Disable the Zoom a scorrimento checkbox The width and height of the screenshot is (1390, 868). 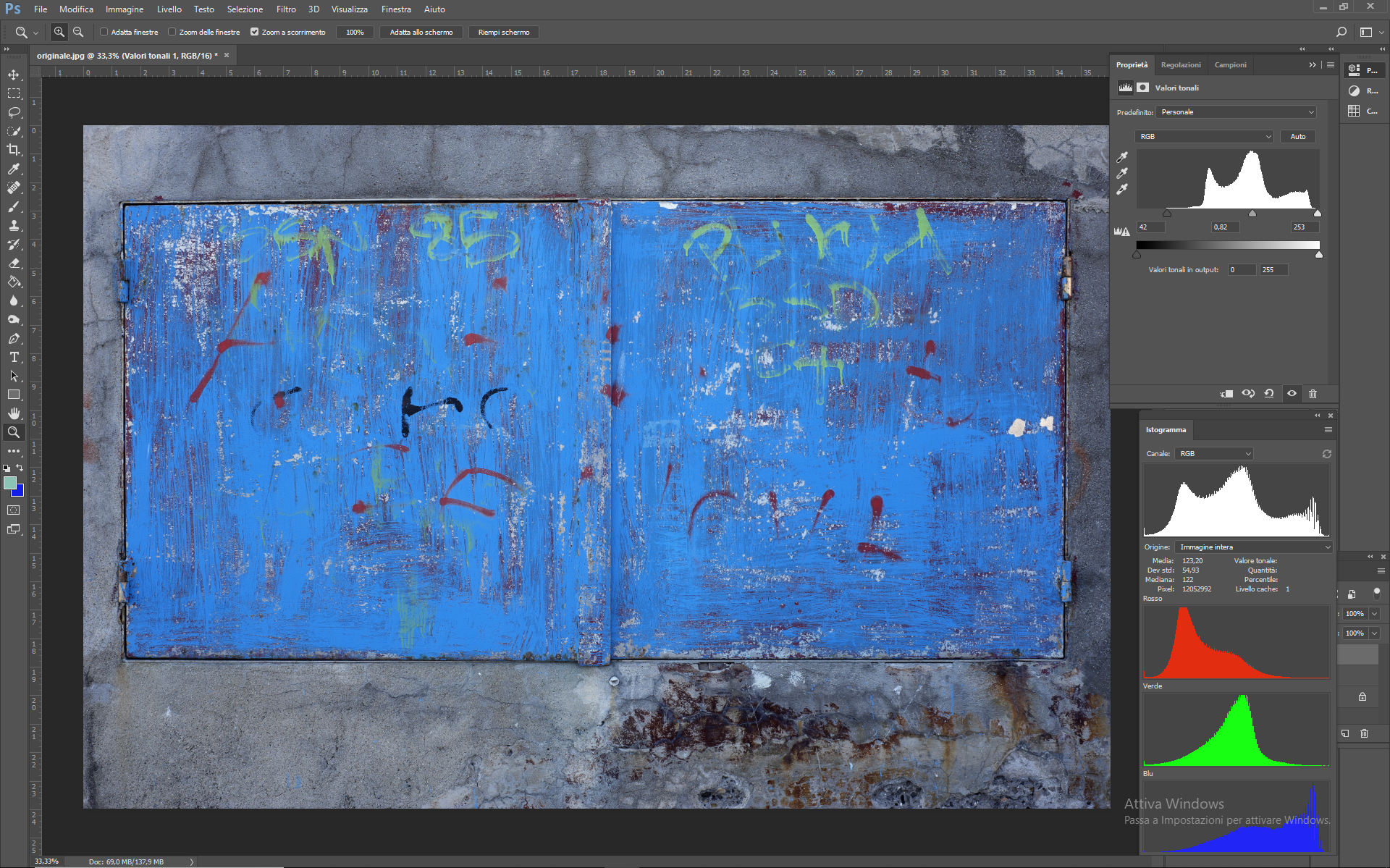[255, 32]
